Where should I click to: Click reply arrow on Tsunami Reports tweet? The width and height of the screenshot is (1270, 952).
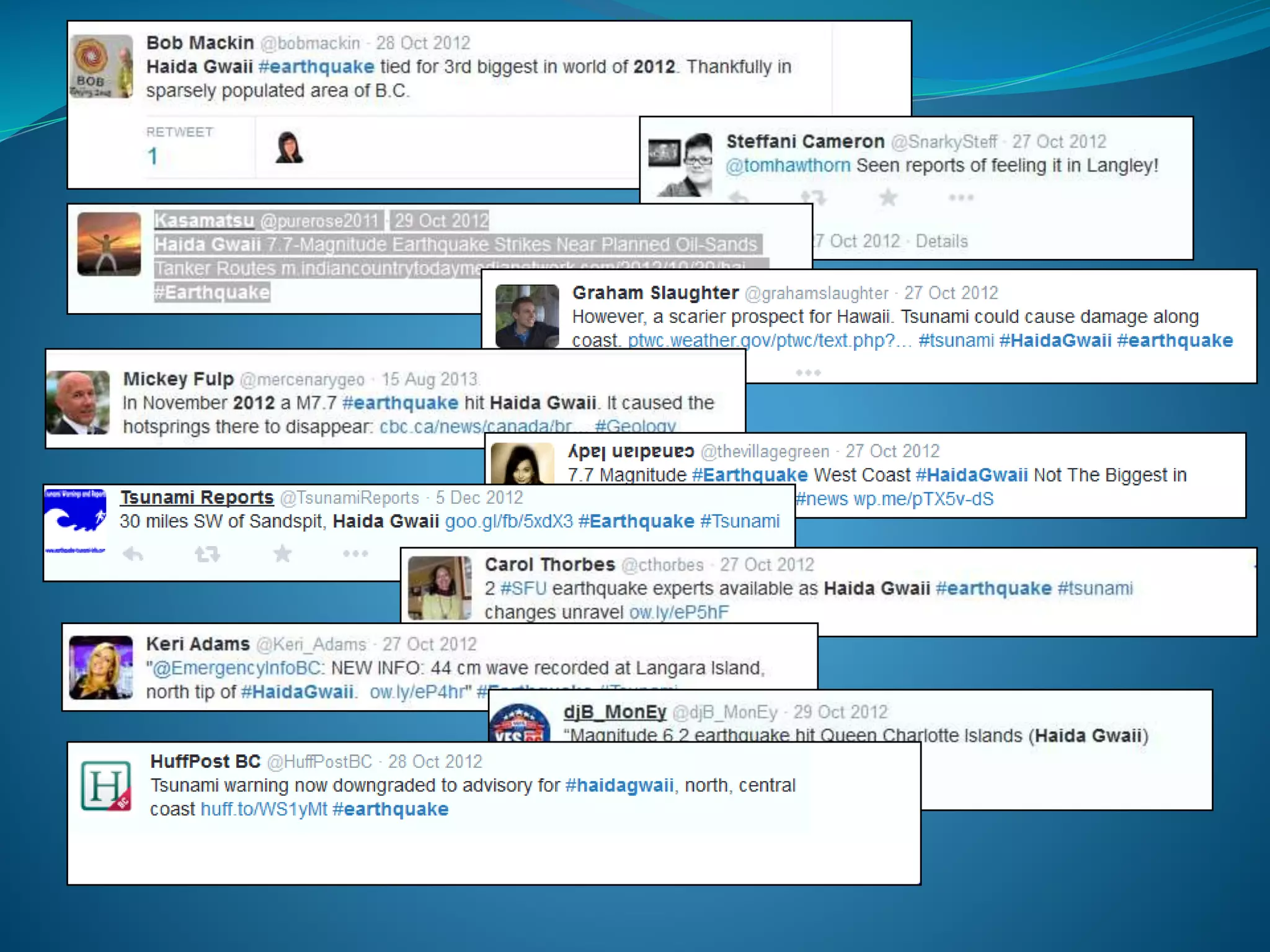133,553
